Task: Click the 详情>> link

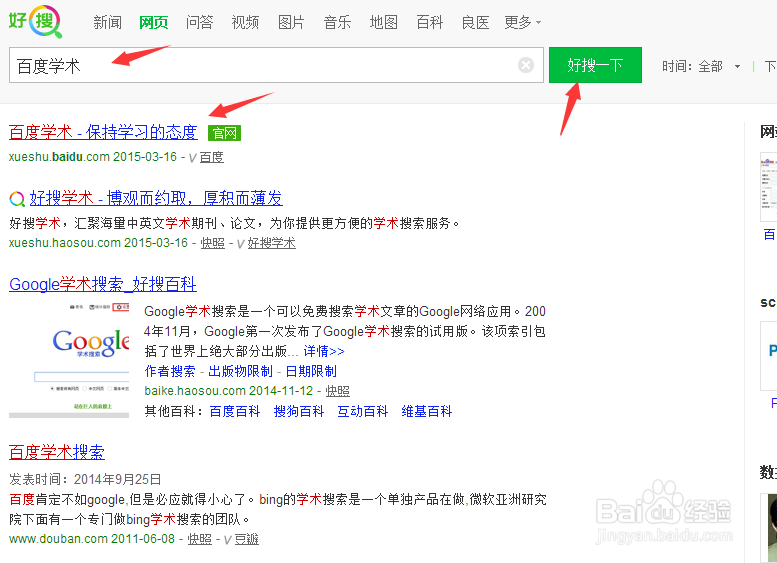Action: click(324, 351)
